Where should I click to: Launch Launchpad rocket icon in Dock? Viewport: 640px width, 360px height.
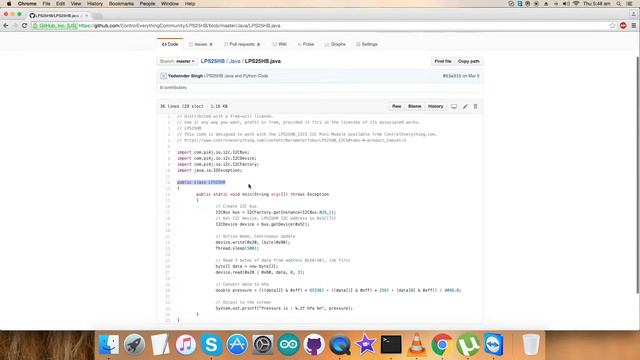coord(134,344)
